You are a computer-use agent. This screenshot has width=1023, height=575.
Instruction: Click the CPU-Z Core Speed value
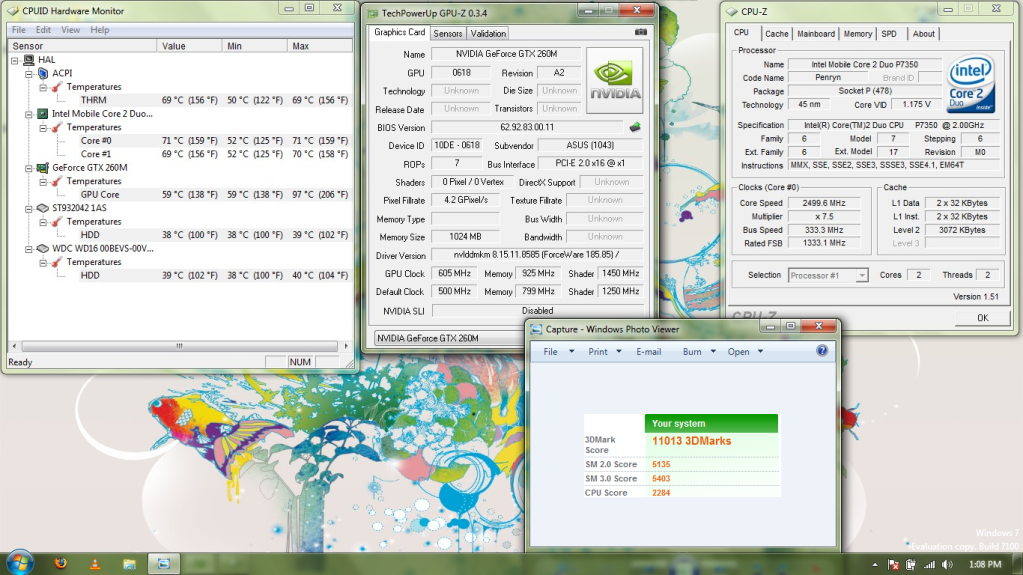click(823, 203)
